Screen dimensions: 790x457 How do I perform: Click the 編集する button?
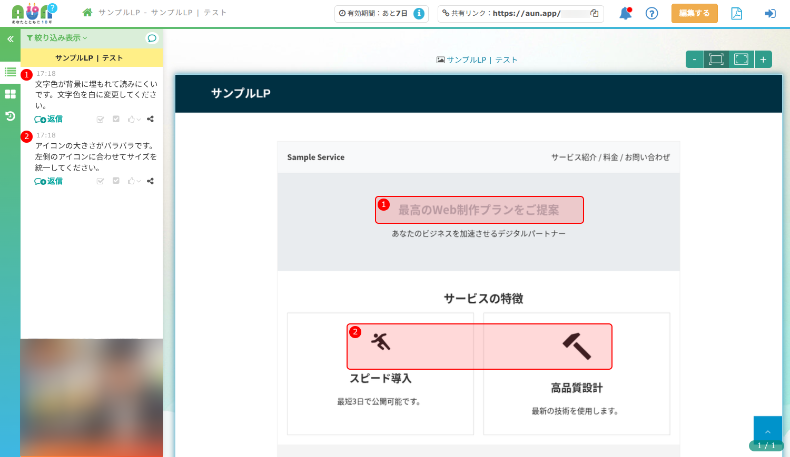694,14
